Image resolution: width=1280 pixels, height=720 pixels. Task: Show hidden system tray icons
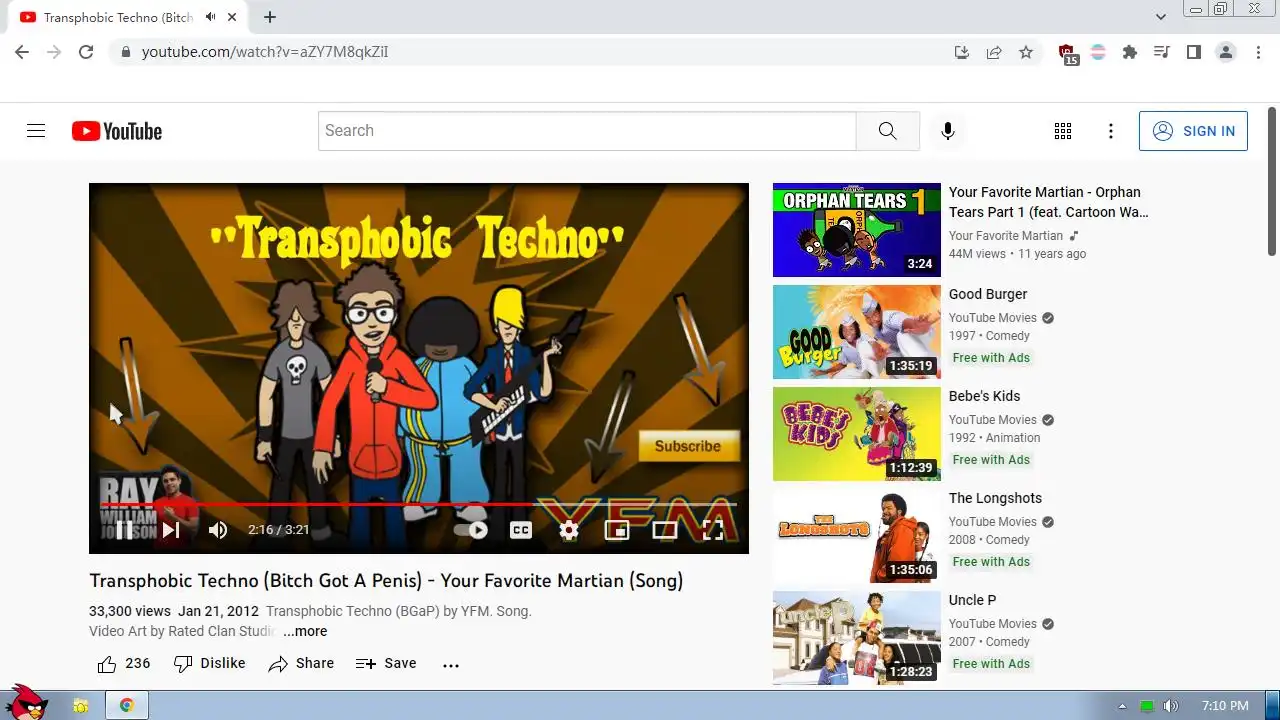coord(1122,706)
